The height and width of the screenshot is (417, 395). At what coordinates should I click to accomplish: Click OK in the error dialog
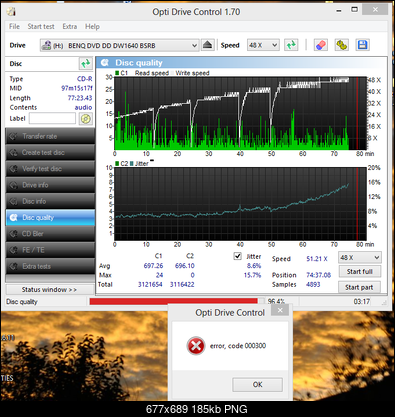pyautogui.click(x=257, y=385)
